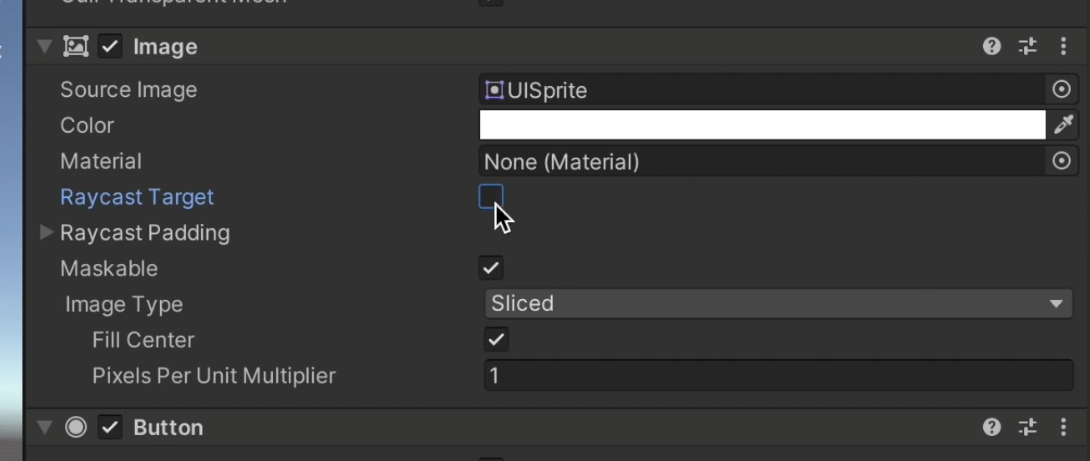Pick color with the eyedropper tool
This screenshot has height=461, width=1090.
pos(1063,125)
